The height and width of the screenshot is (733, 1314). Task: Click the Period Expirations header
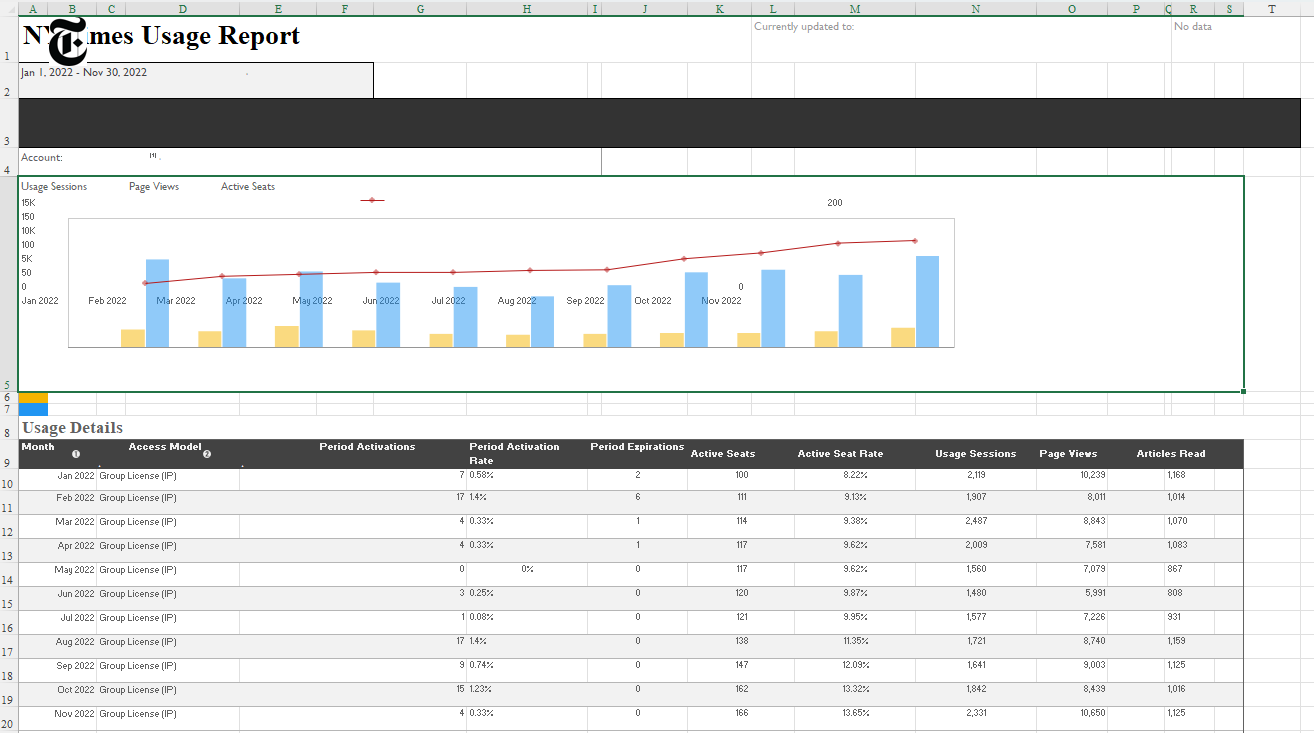coord(637,447)
